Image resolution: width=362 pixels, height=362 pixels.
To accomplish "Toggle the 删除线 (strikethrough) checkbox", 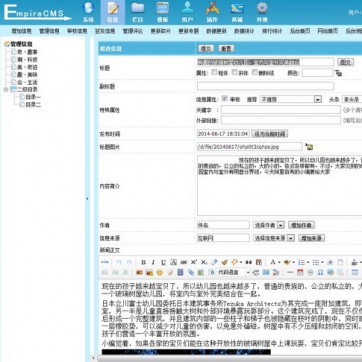I will [x=255, y=72].
